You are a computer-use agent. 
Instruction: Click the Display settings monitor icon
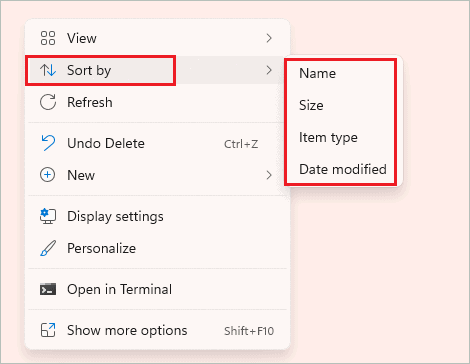point(48,216)
